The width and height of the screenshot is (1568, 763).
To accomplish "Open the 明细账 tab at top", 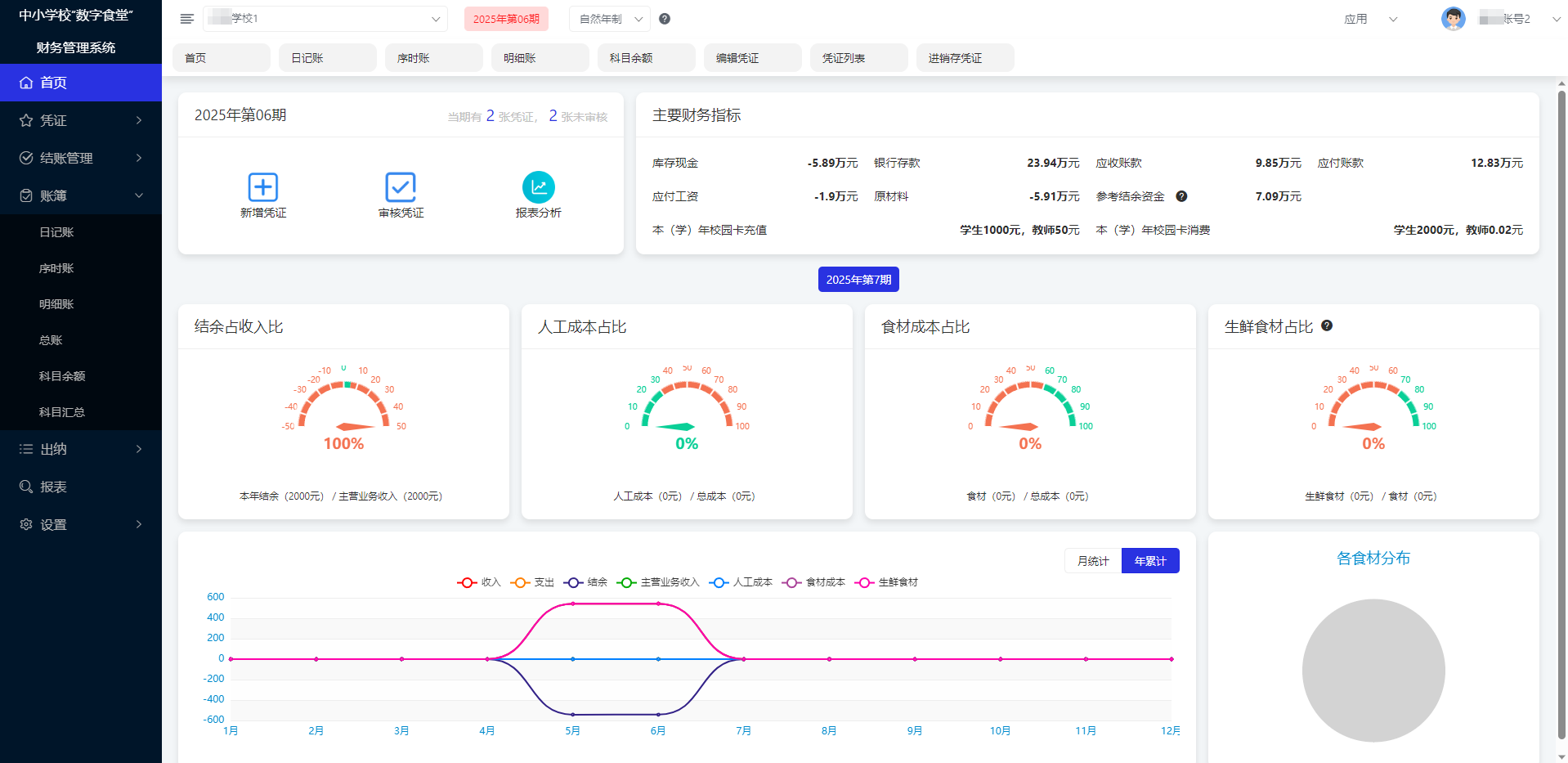I will [x=539, y=57].
